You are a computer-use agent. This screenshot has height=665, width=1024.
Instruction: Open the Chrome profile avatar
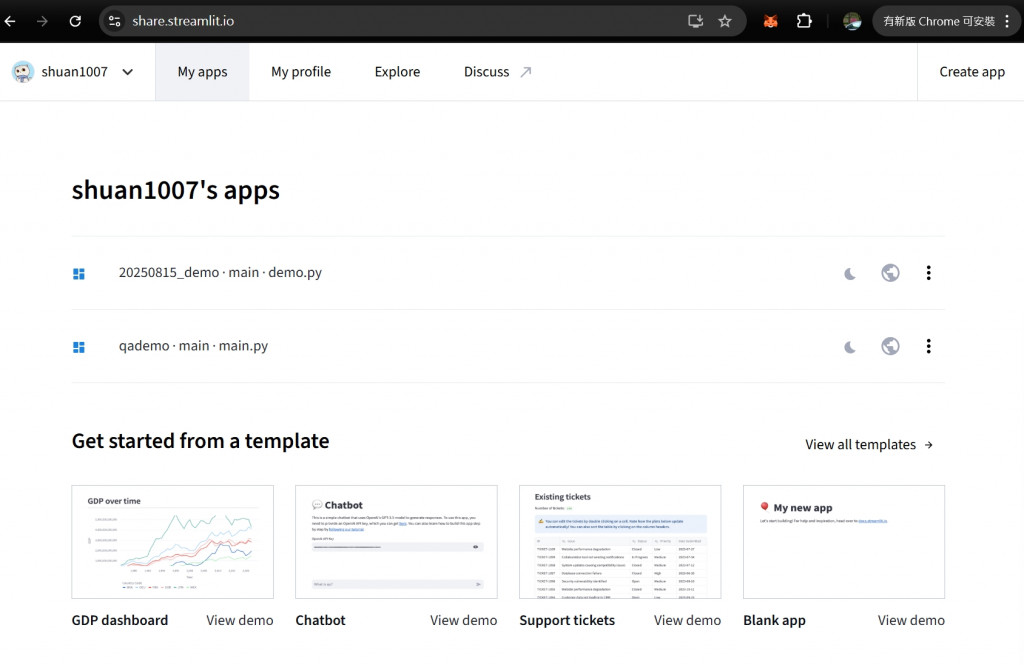(x=852, y=21)
